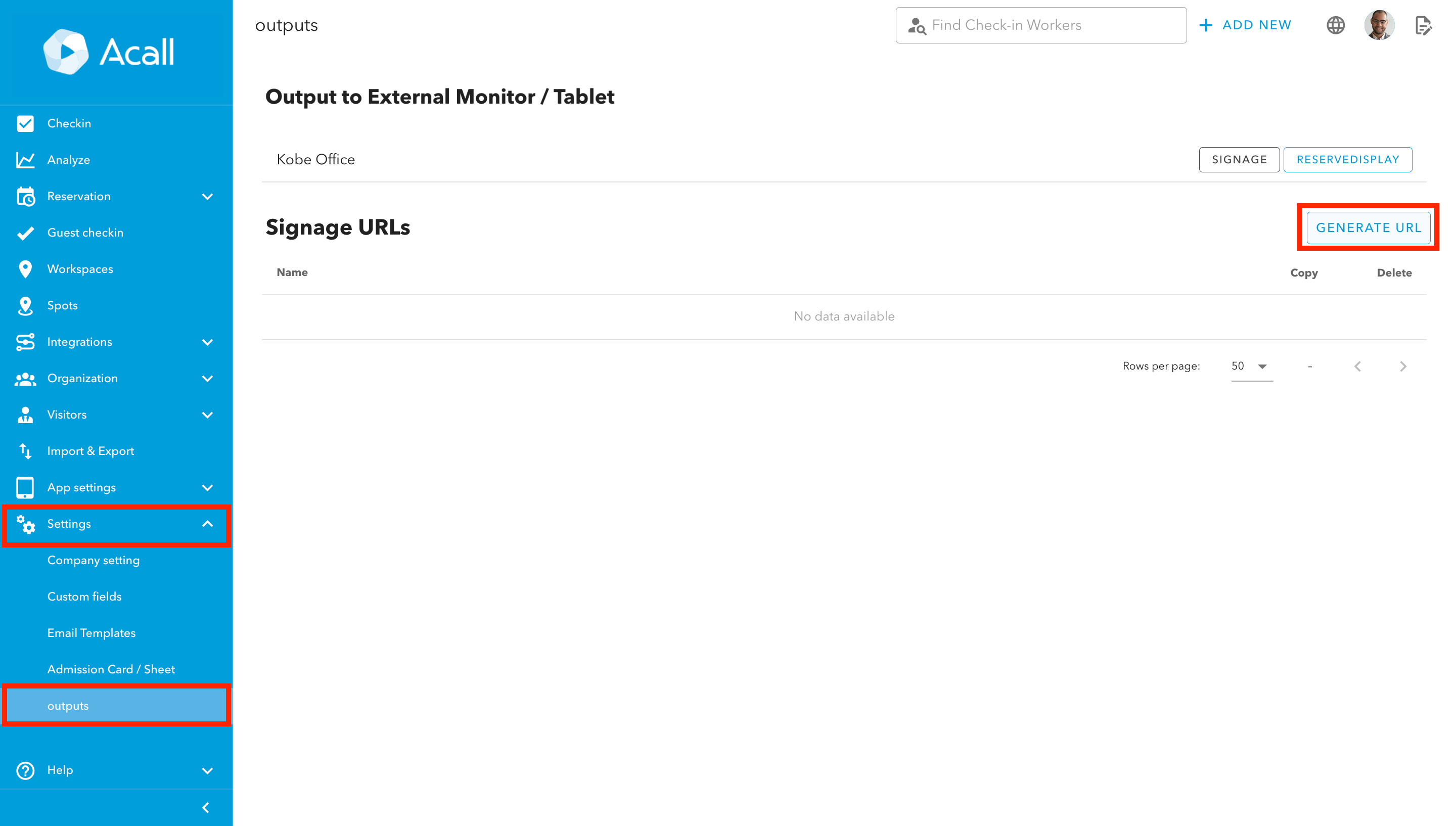Collapse the Settings submenu
The width and height of the screenshot is (1456, 826).
[207, 524]
